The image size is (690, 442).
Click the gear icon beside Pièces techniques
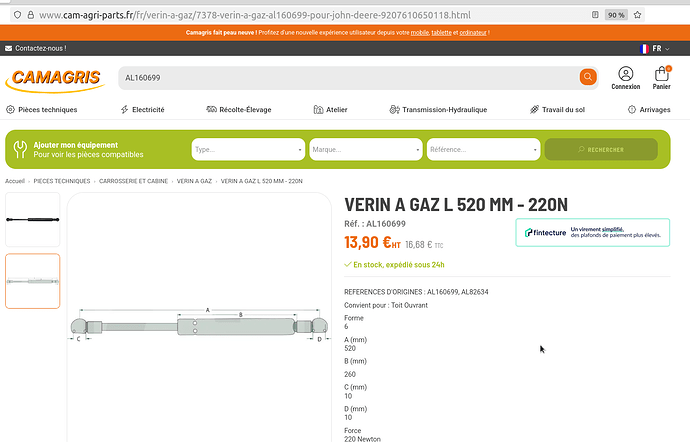[10, 110]
